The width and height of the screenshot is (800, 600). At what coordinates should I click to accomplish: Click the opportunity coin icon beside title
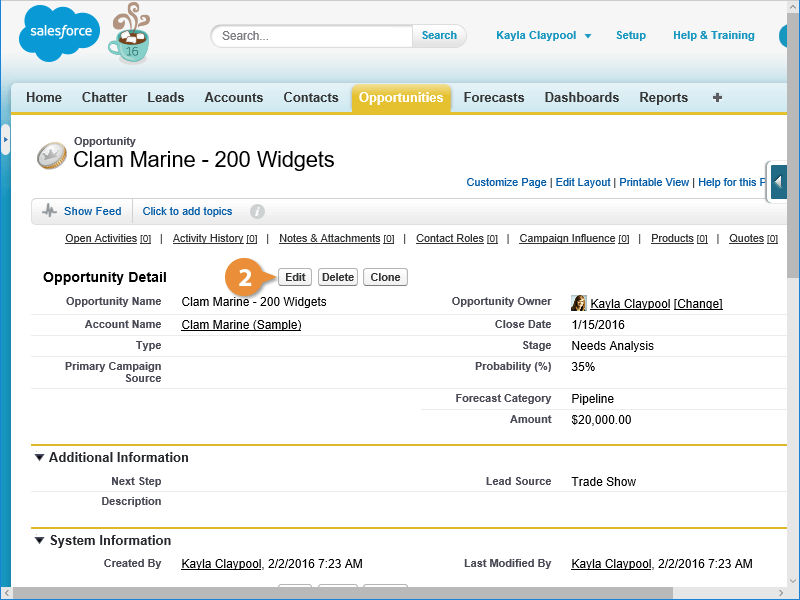(52, 156)
